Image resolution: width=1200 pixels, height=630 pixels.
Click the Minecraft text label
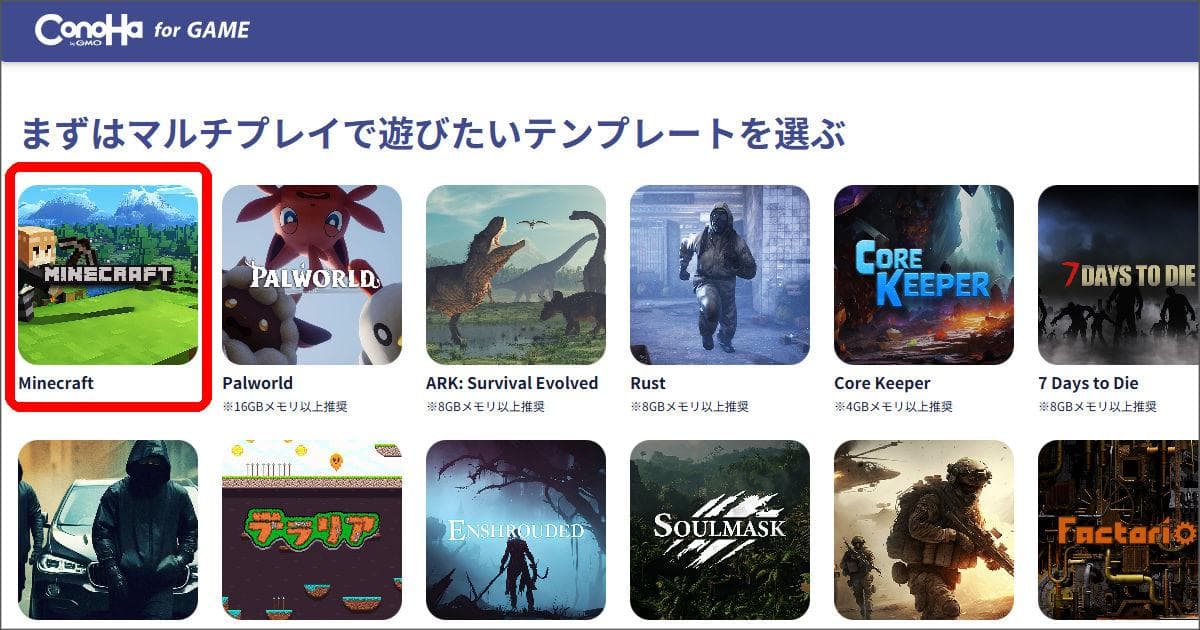pos(56,383)
